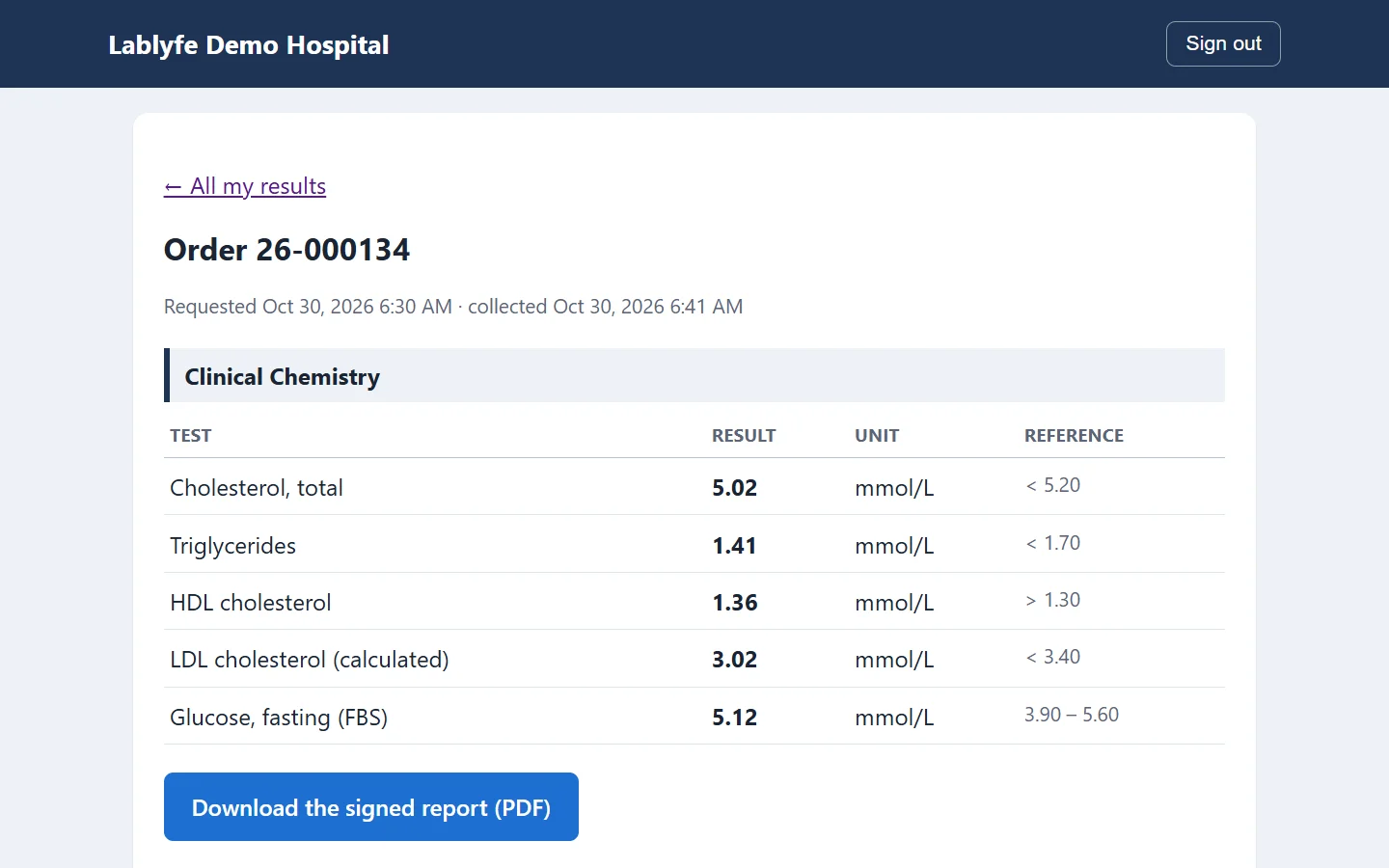Click the 5.12 fasting glucose result

coord(735,718)
